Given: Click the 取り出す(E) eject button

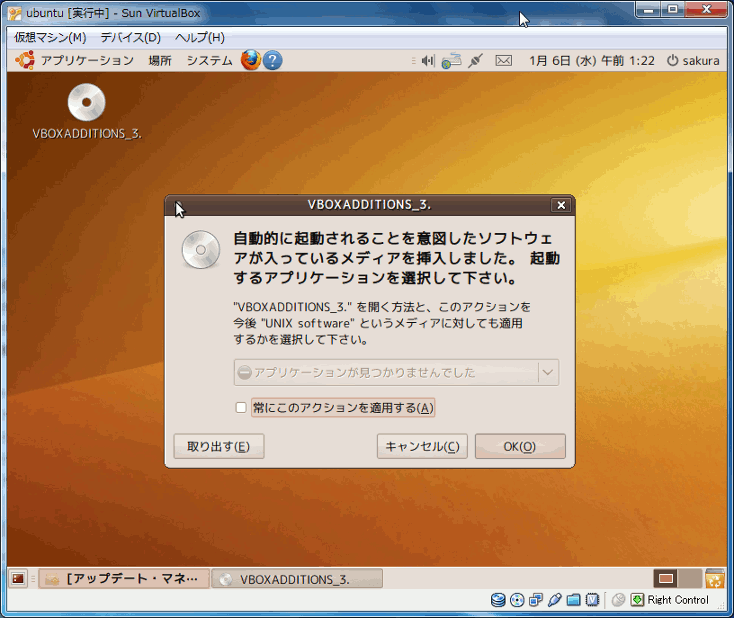Looking at the screenshot, I should click(x=219, y=447).
